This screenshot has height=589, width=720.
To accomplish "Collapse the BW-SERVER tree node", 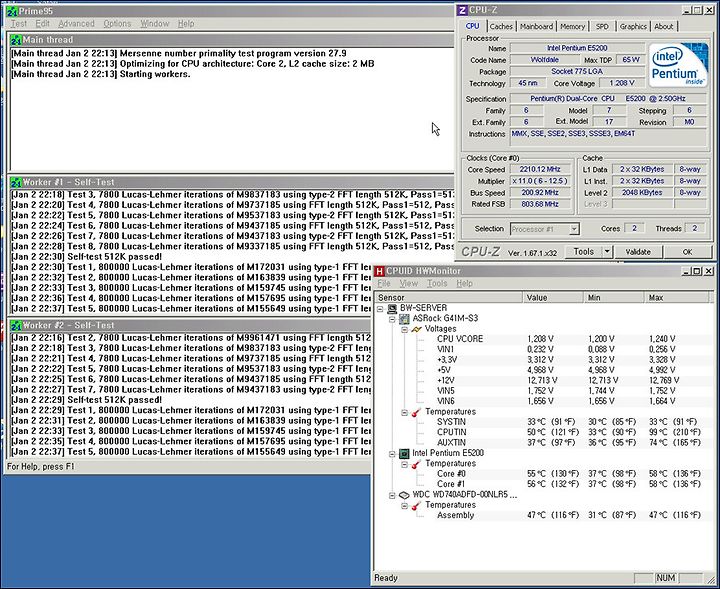I will coord(380,309).
